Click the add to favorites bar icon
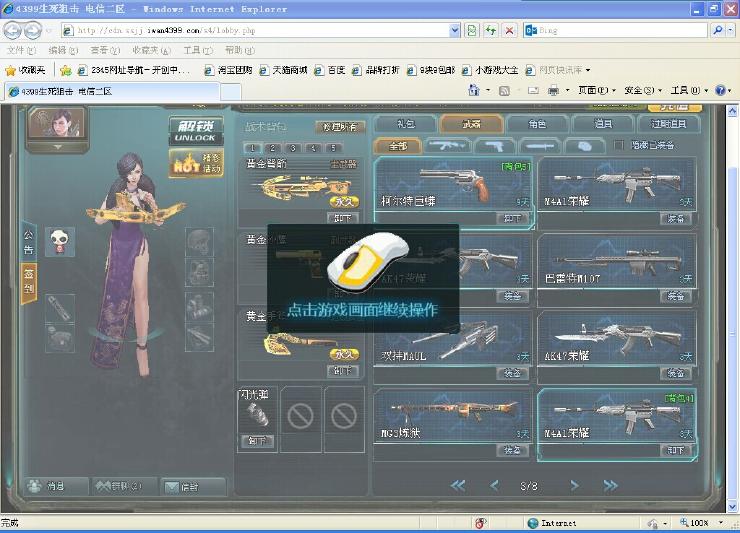This screenshot has width=740, height=533. [66, 70]
